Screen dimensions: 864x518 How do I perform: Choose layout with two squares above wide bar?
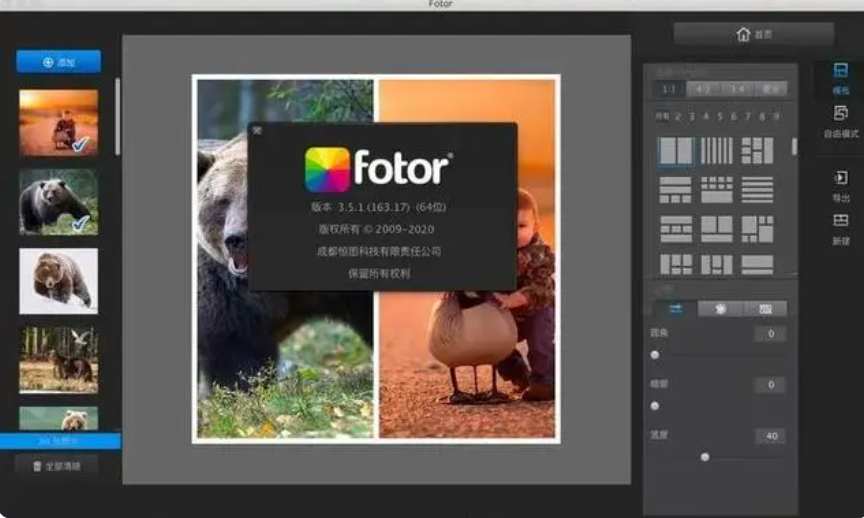click(x=716, y=229)
